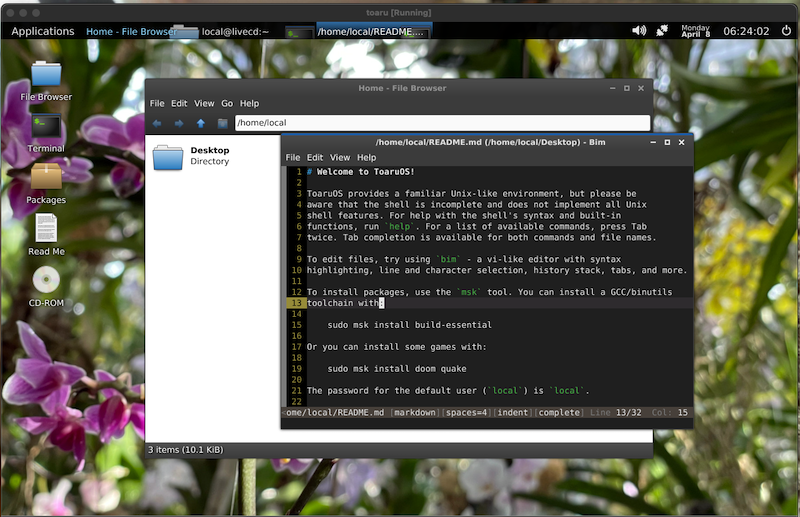Click the home icon in File Browser toolbar
Screen dimensions: 800x517
click(x=221, y=123)
